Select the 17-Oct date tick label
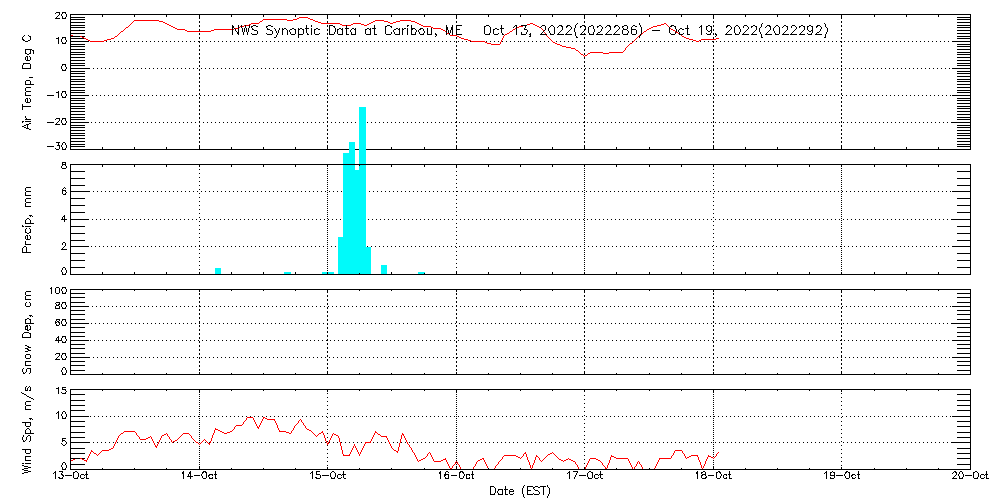Screen dimensions: 1000x500 click(x=585, y=477)
